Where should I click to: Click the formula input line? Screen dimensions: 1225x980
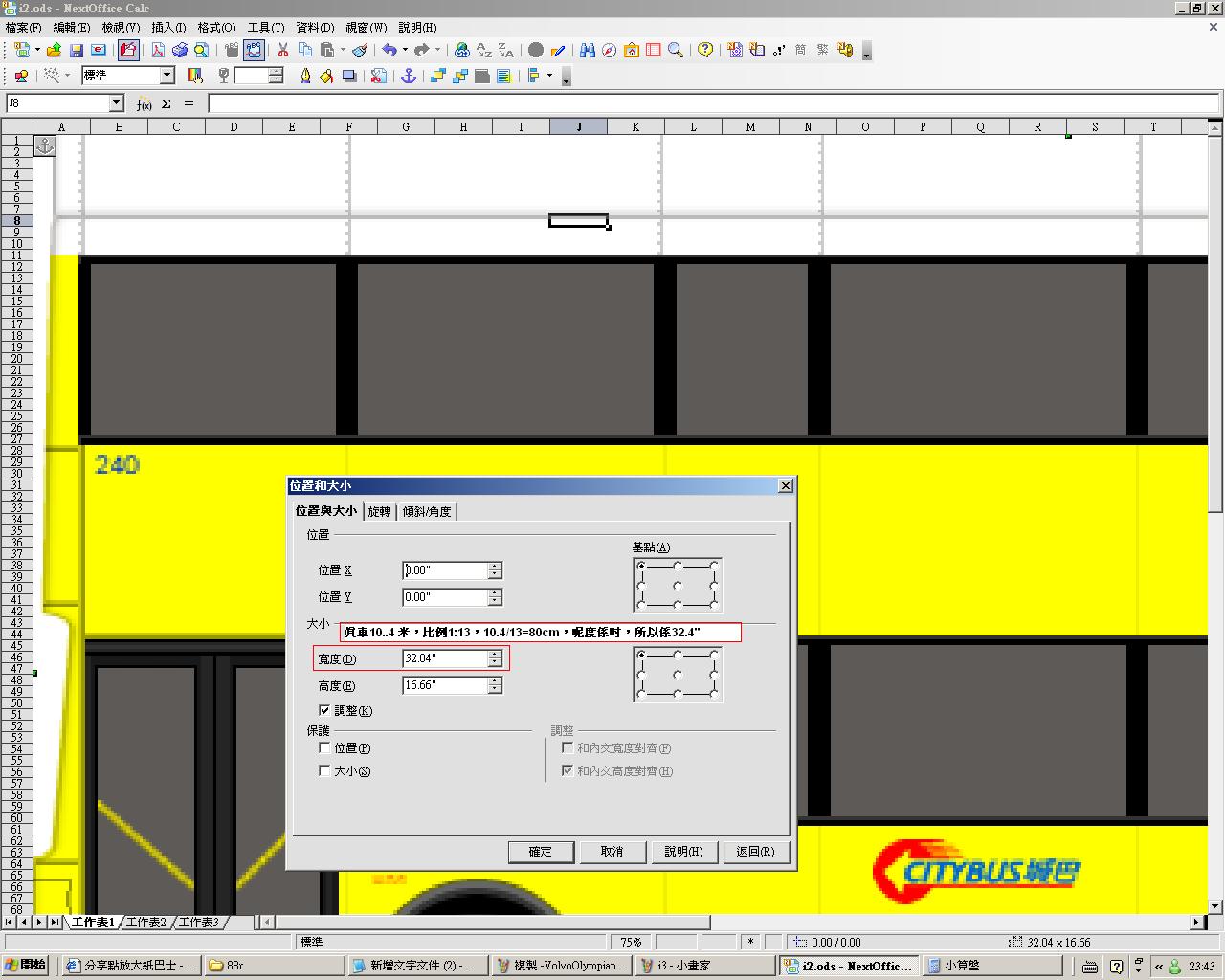[x=713, y=103]
